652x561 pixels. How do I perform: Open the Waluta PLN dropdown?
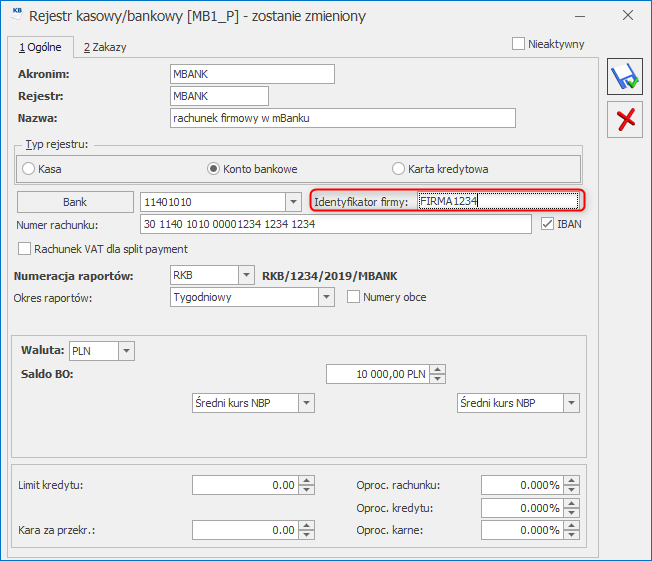(125, 351)
